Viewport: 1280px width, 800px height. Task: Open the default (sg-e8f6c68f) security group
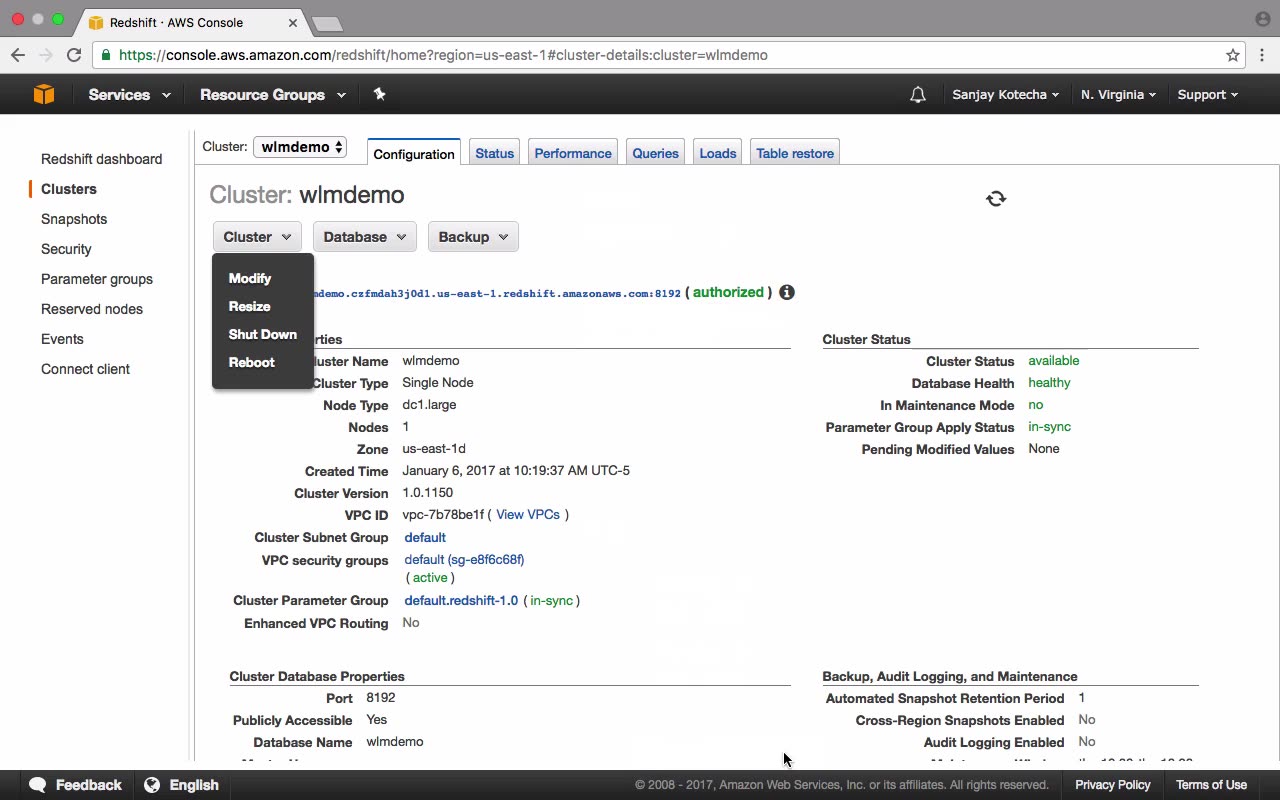(x=464, y=559)
